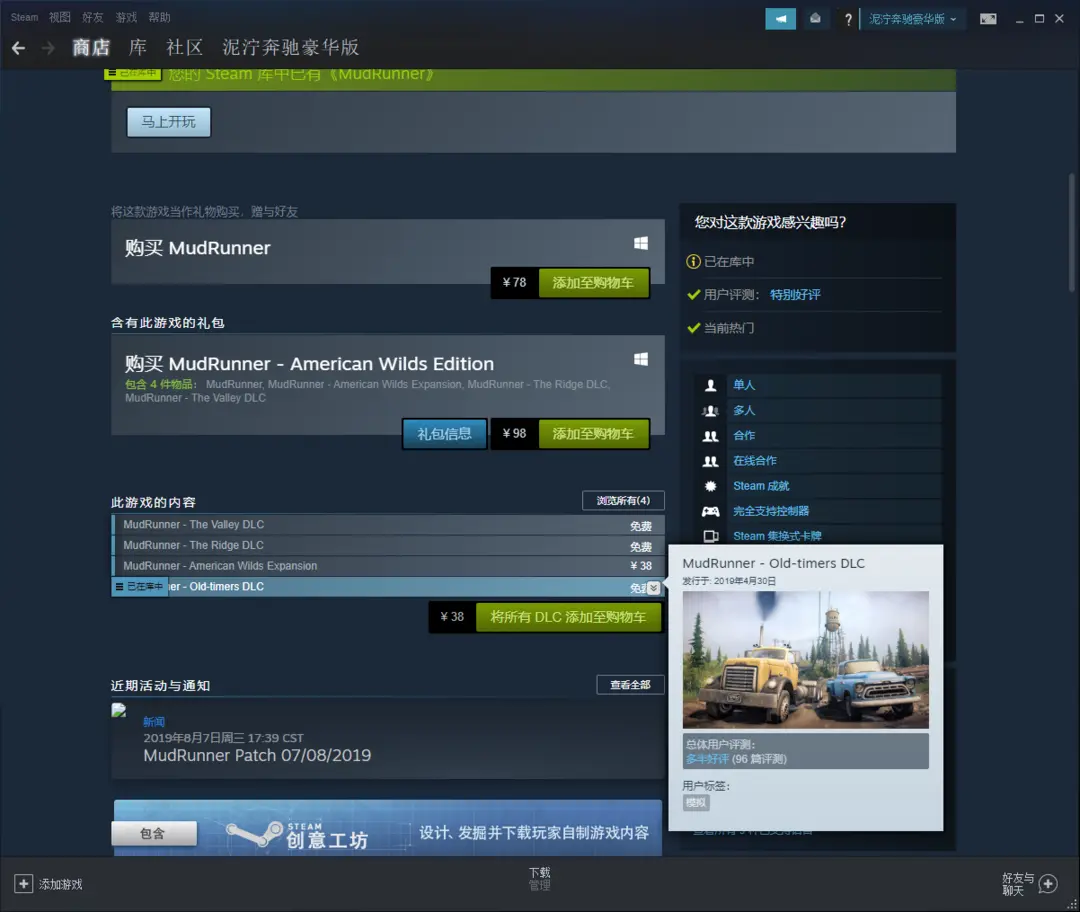
Task: Click the controller support gamepad icon
Action: pyautogui.click(x=710, y=511)
